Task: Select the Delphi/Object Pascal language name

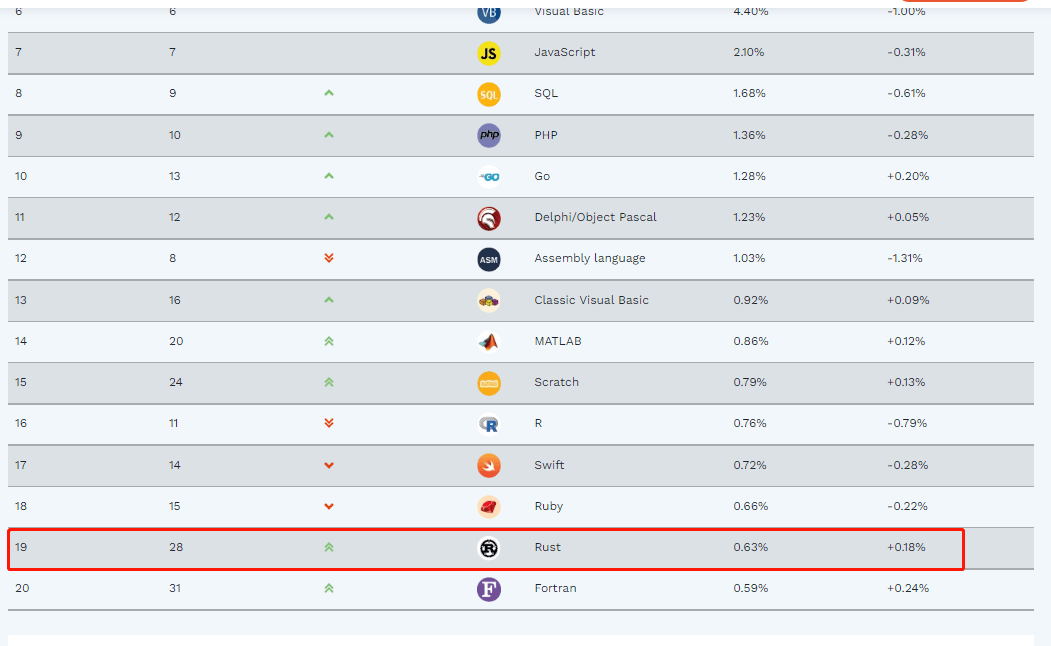Action: tap(595, 217)
